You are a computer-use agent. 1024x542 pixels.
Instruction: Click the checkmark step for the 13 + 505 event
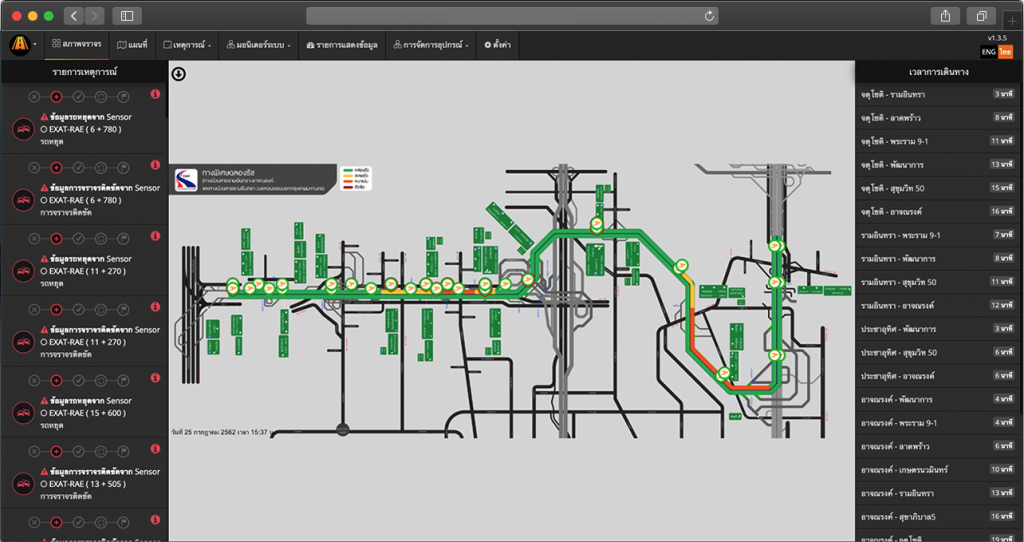tap(78, 451)
